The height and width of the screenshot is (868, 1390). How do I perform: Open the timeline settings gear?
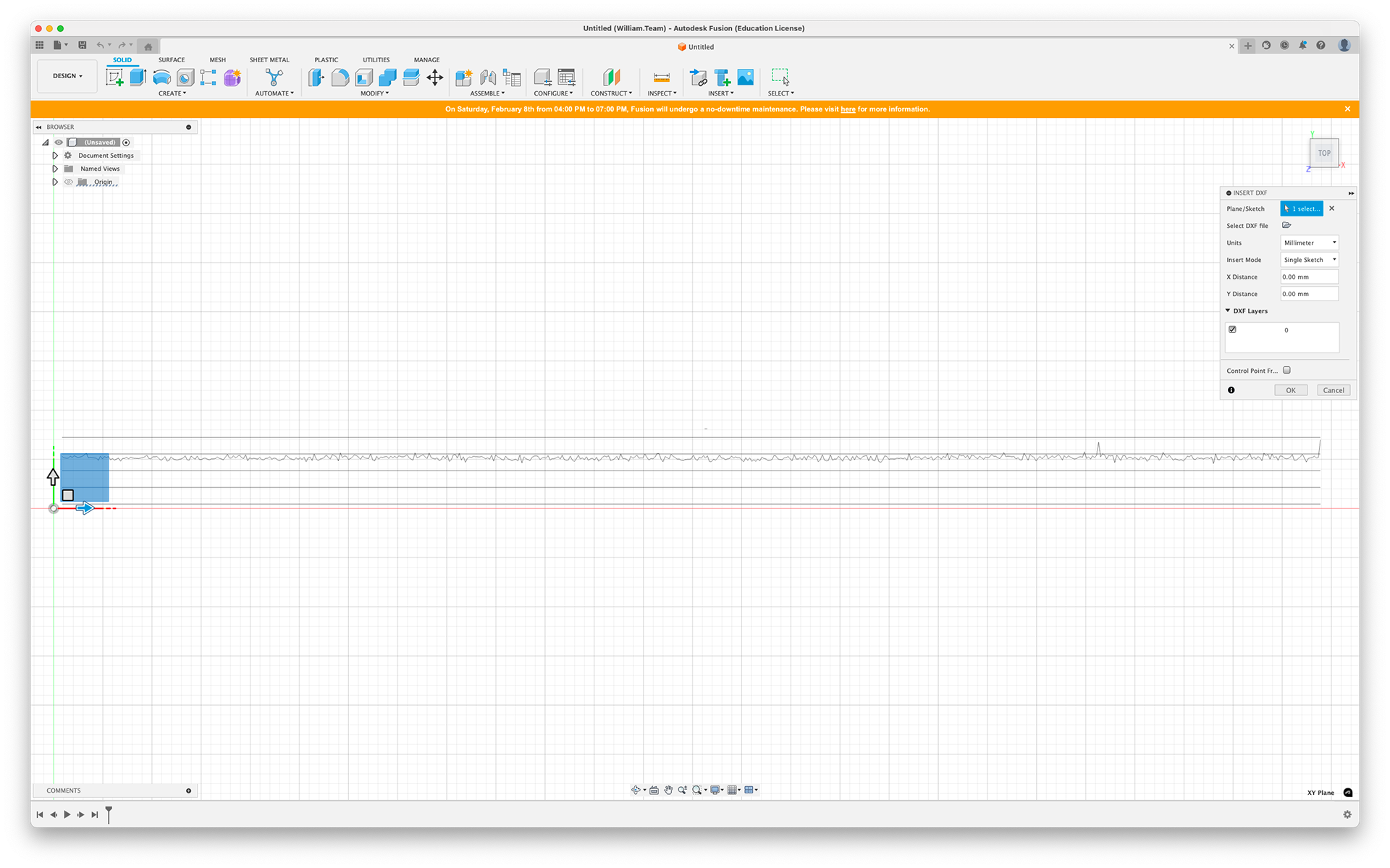(x=1347, y=814)
